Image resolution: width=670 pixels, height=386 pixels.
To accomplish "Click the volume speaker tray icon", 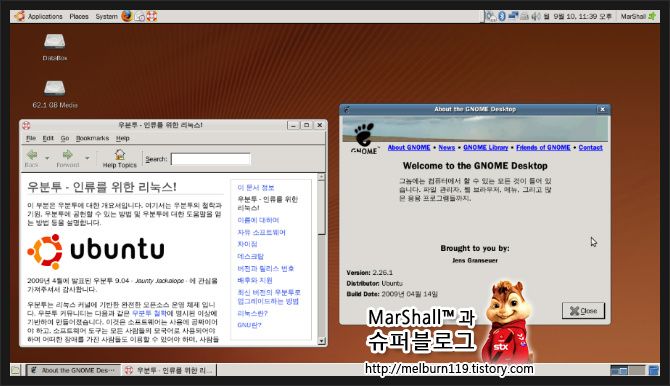I will pyautogui.click(x=535, y=16).
